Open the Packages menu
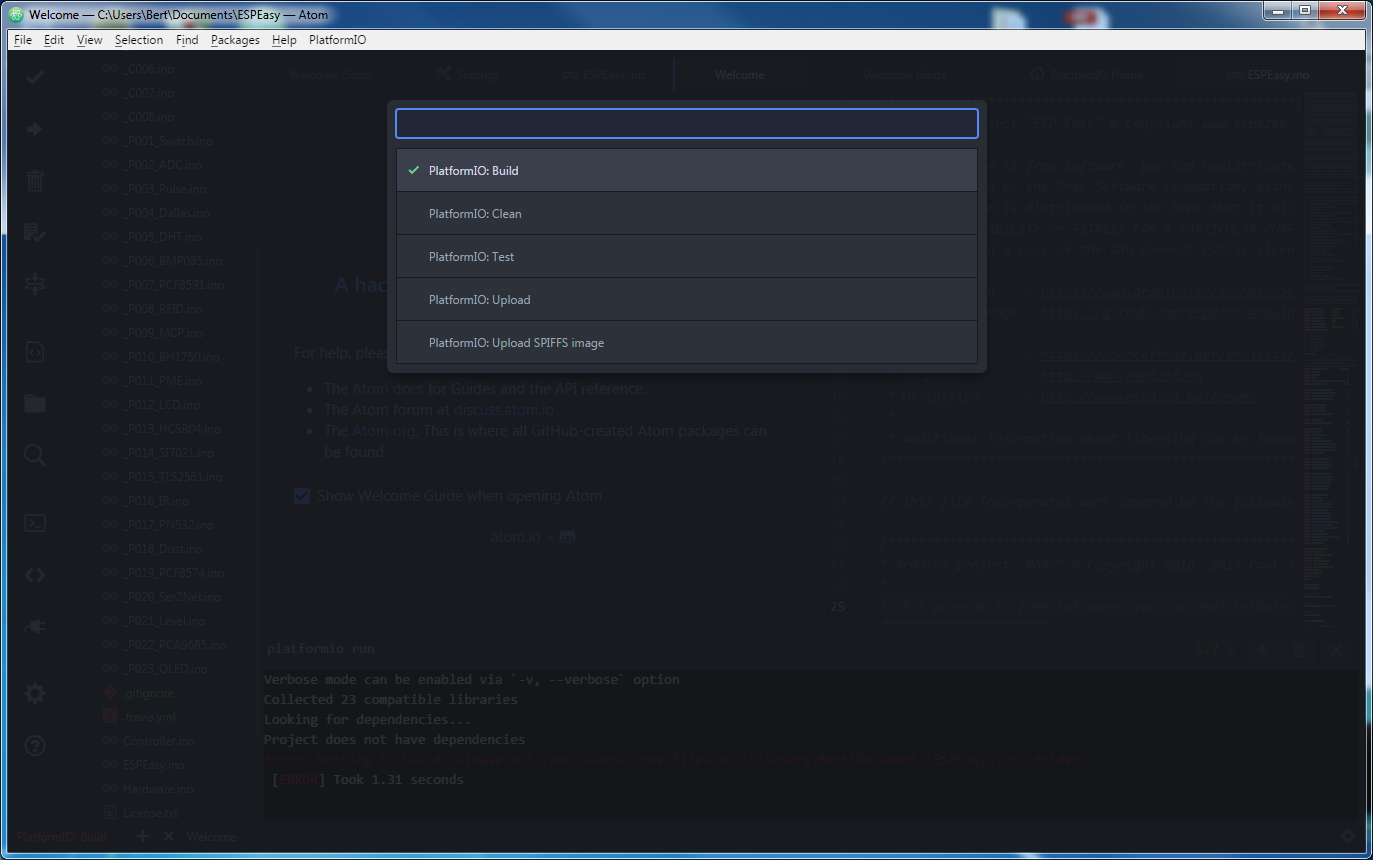 coord(235,40)
